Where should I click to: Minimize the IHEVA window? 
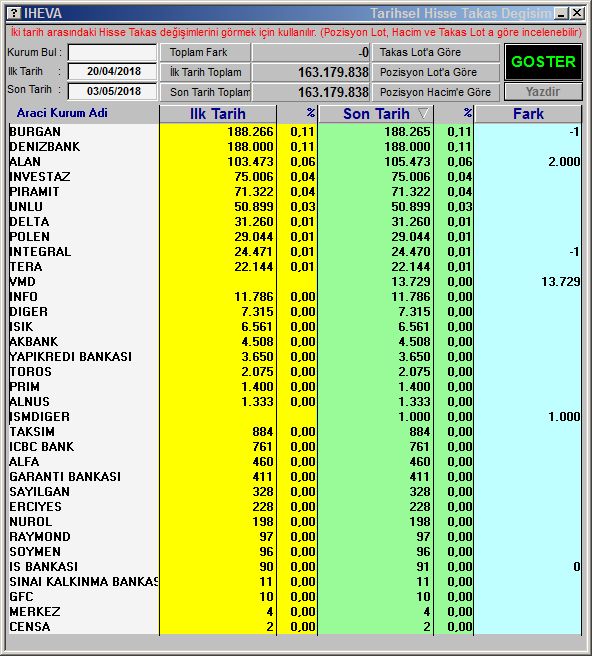[x=561, y=13]
